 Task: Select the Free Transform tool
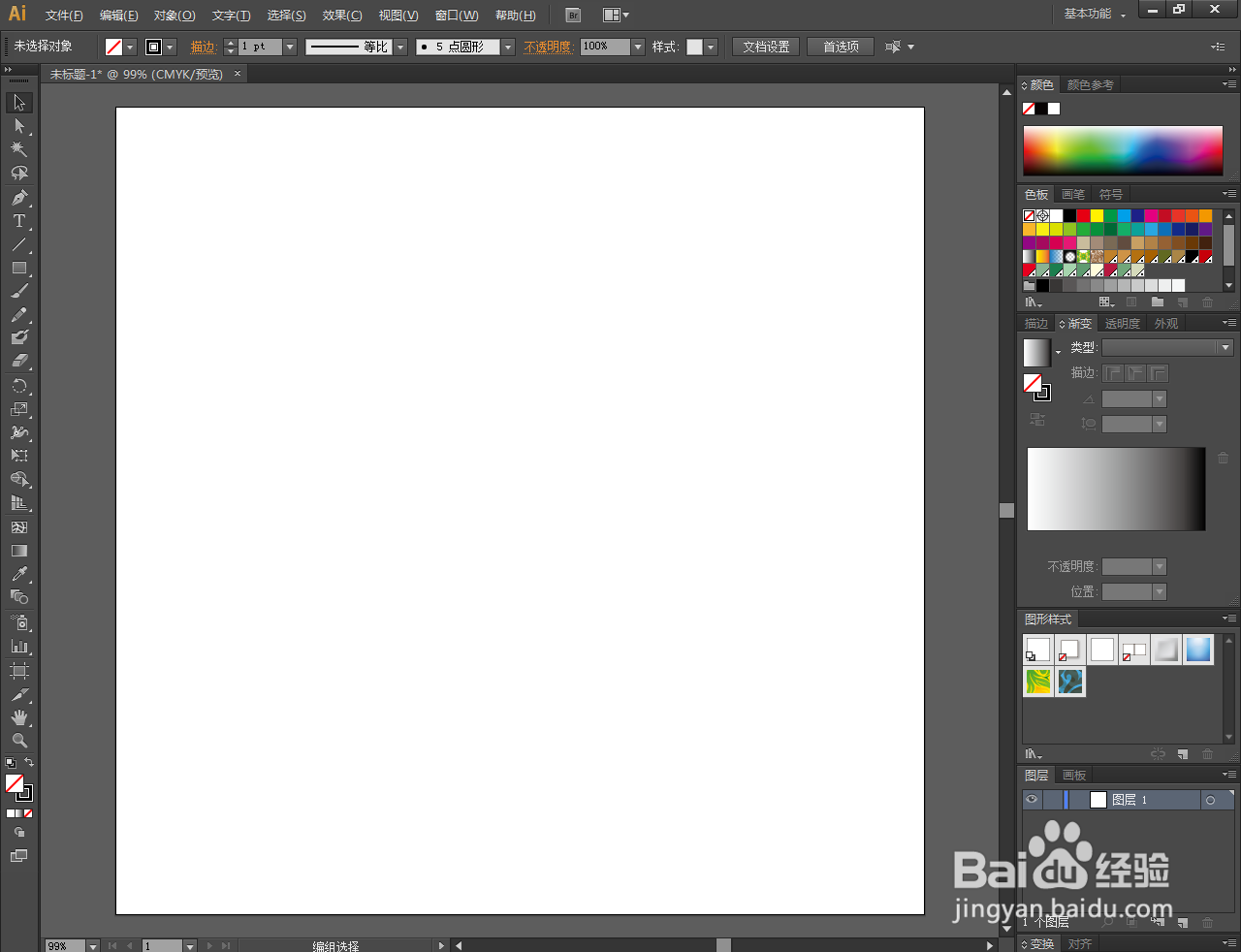(x=19, y=456)
